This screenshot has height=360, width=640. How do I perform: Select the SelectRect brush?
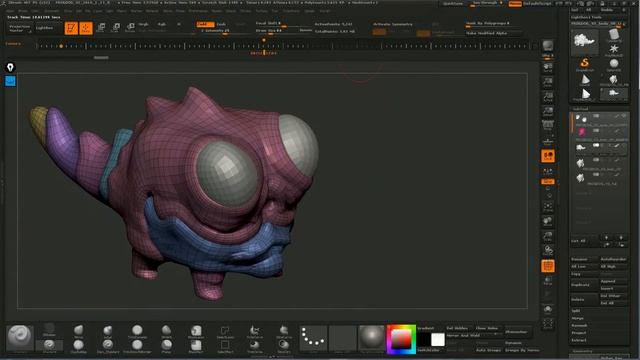(x=225, y=346)
